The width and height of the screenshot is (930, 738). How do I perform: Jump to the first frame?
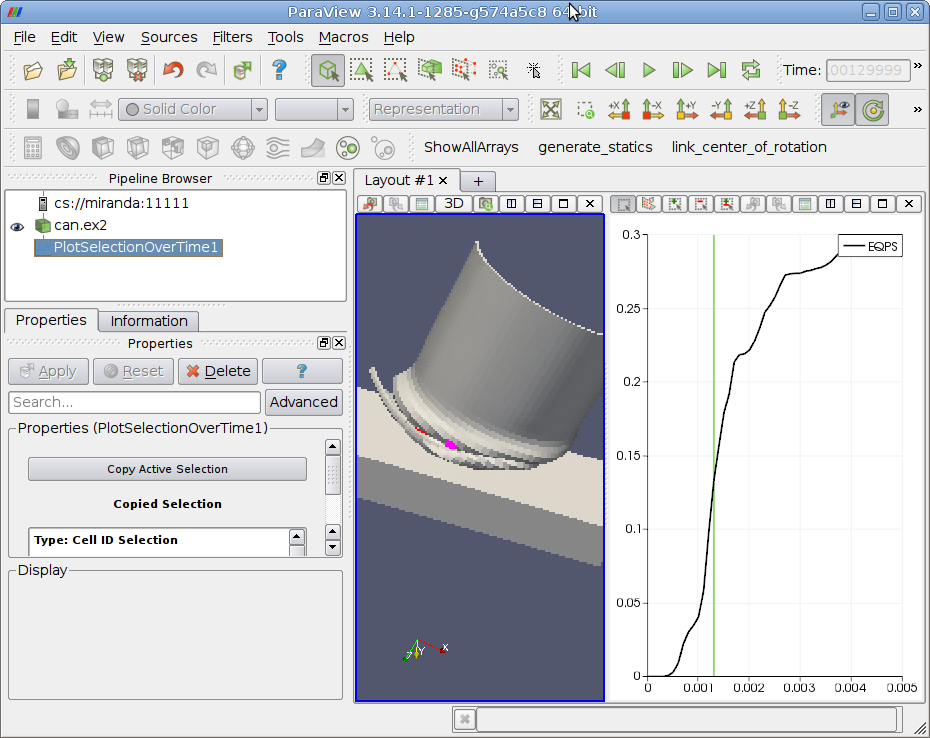(x=581, y=70)
